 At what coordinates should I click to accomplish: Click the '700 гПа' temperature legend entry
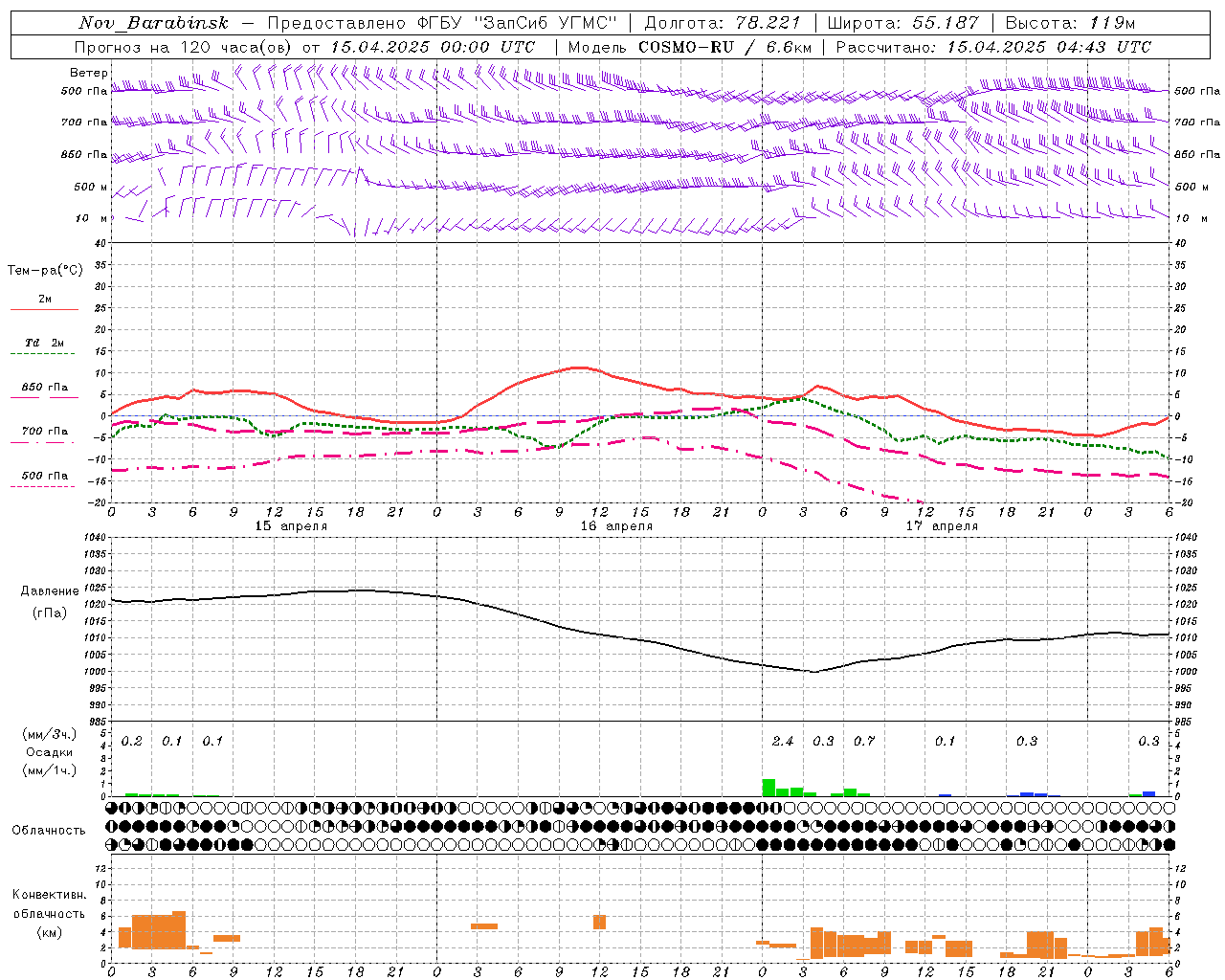[45, 432]
